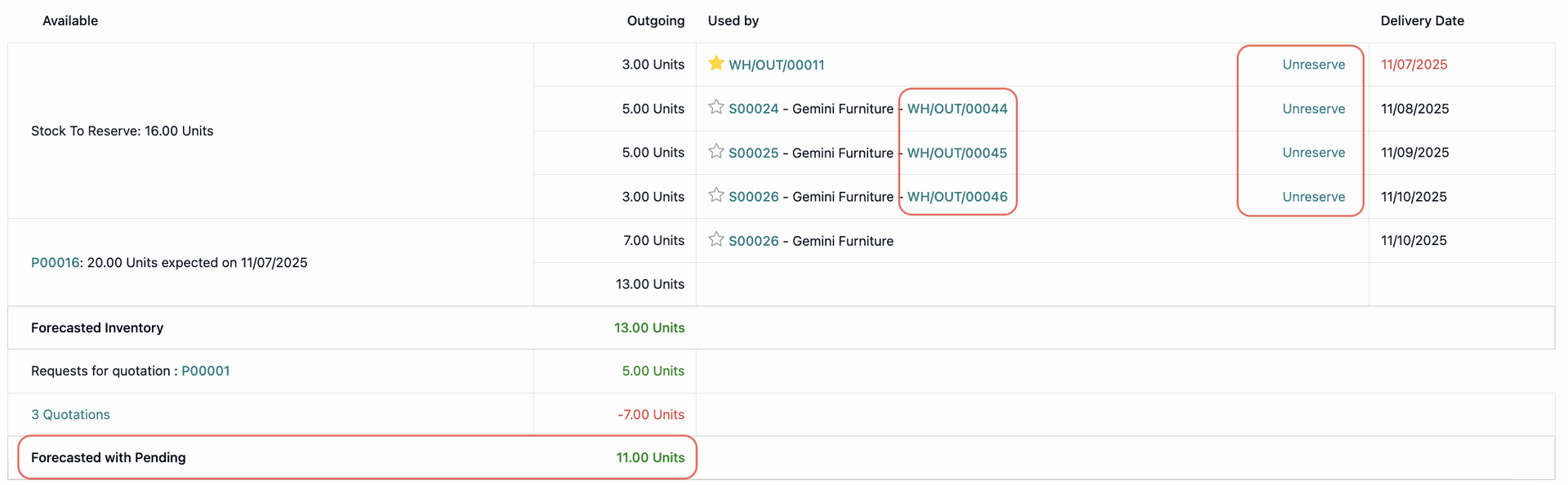Click the overdue 11/07/2025 delivery date

point(1414,65)
